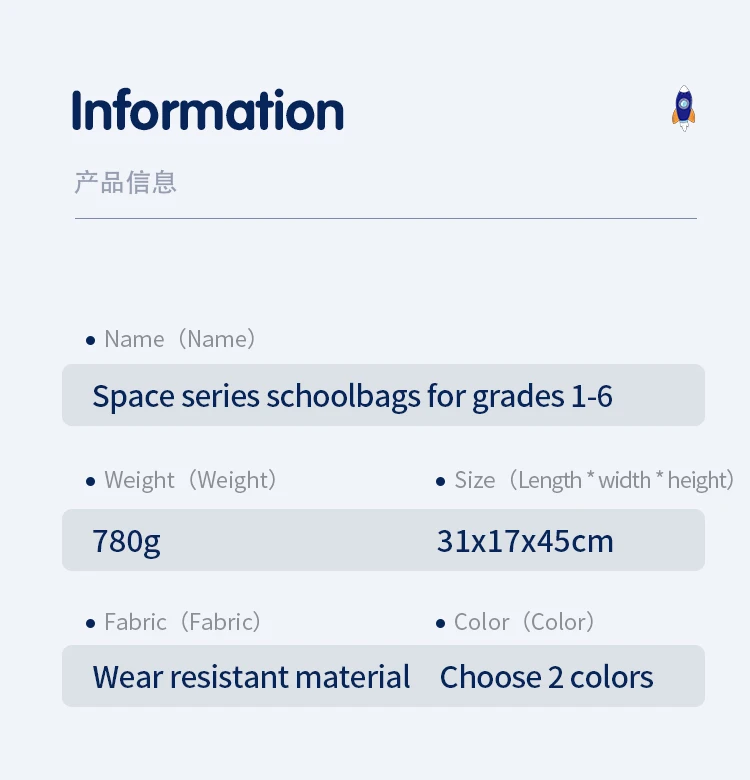
Task: Click the rocket icon in the header
Action: (x=683, y=108)
